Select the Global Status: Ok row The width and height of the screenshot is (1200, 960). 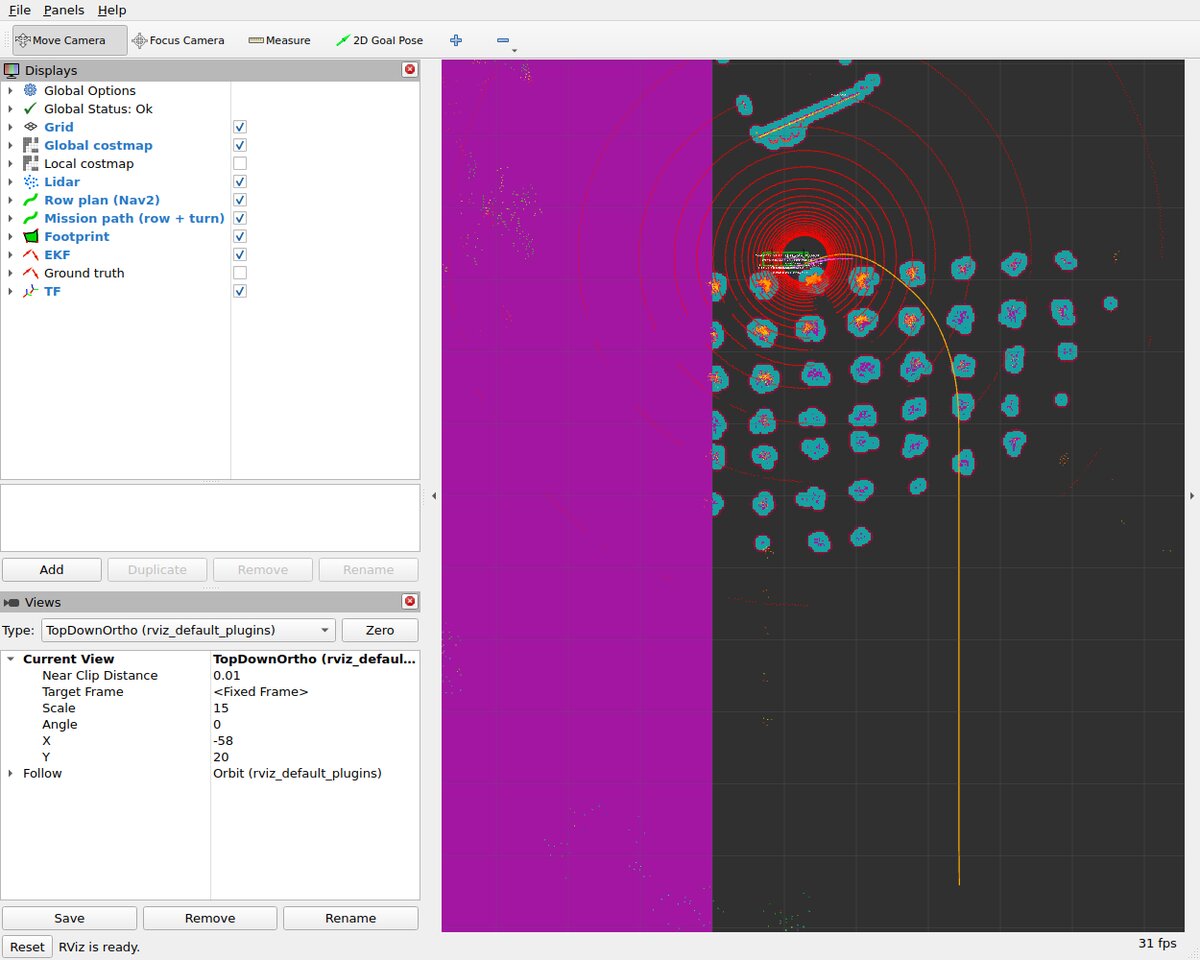(x=98, y=109)
